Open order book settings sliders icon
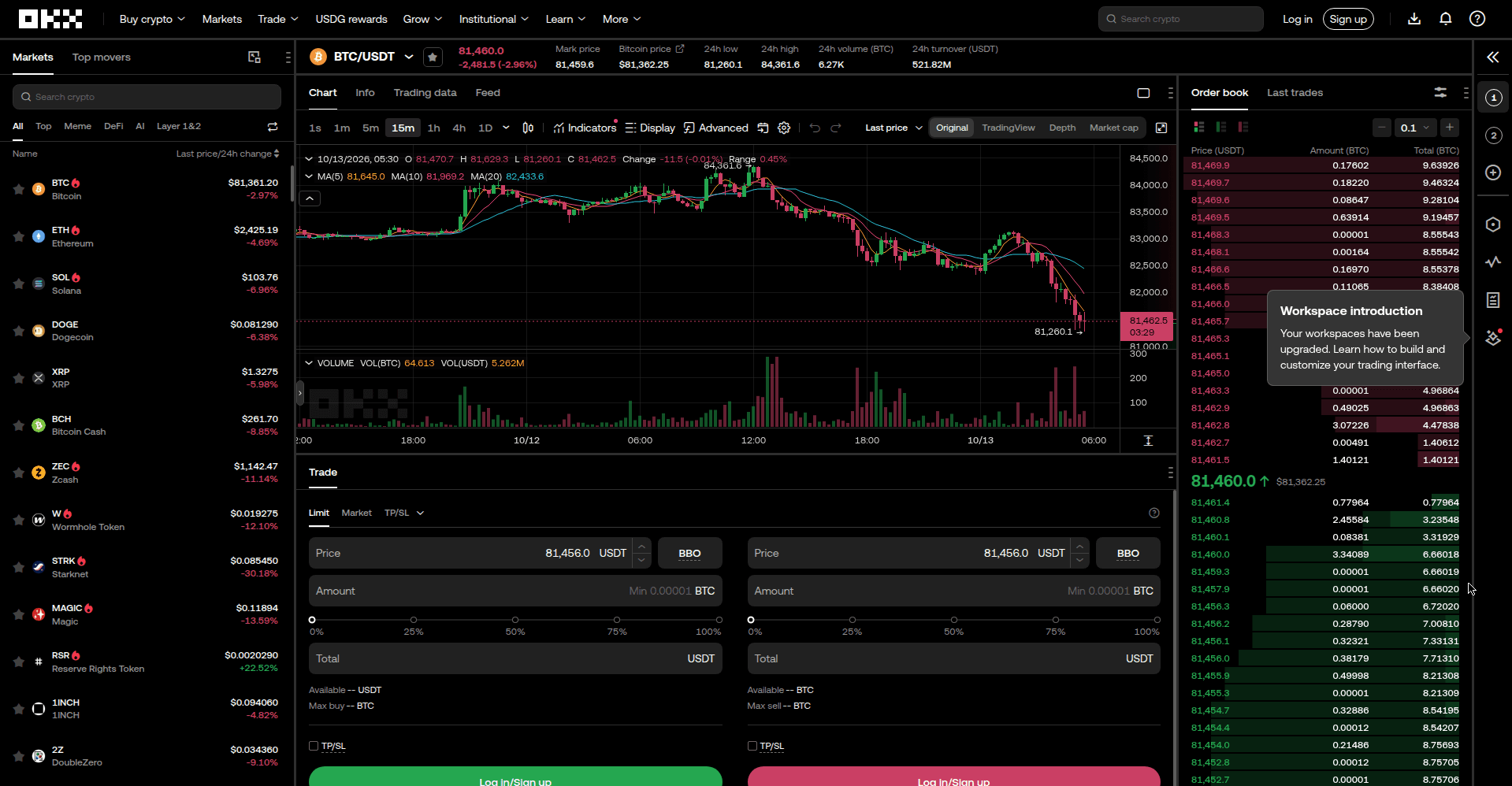Screen dimensions: 1512x786 click(x=1440, y=92)
